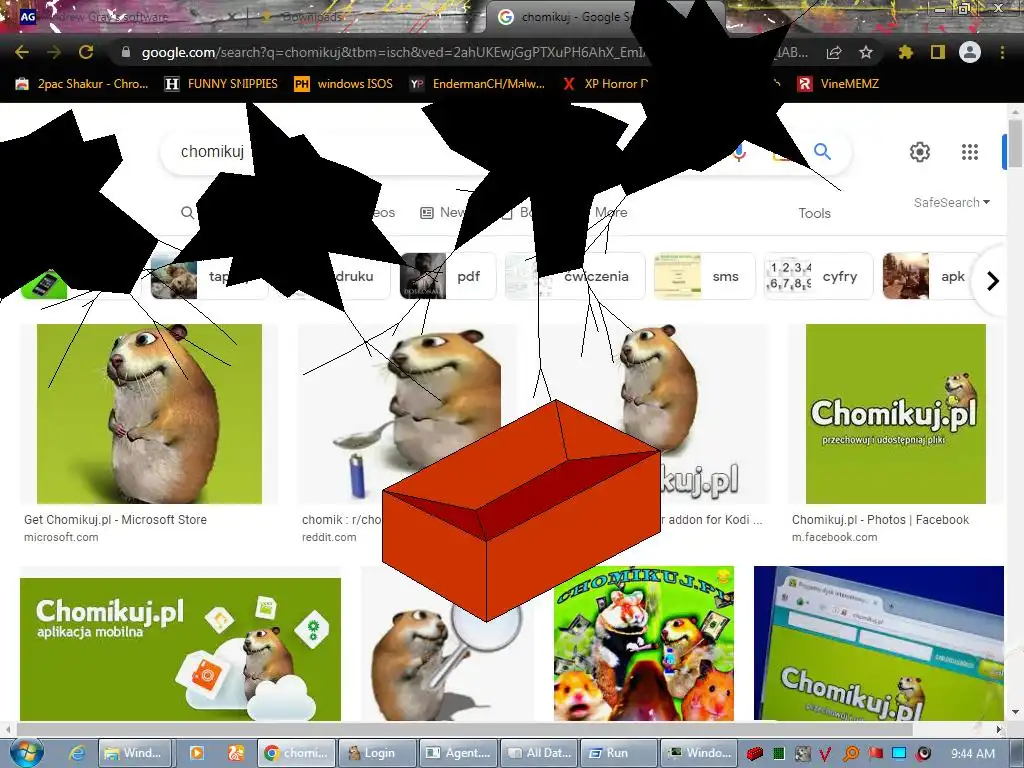Image resolution: width=1024 pixels, height=768 pixels.
Task: Open the windows ISOS bookmark
Action: [344, 84]
